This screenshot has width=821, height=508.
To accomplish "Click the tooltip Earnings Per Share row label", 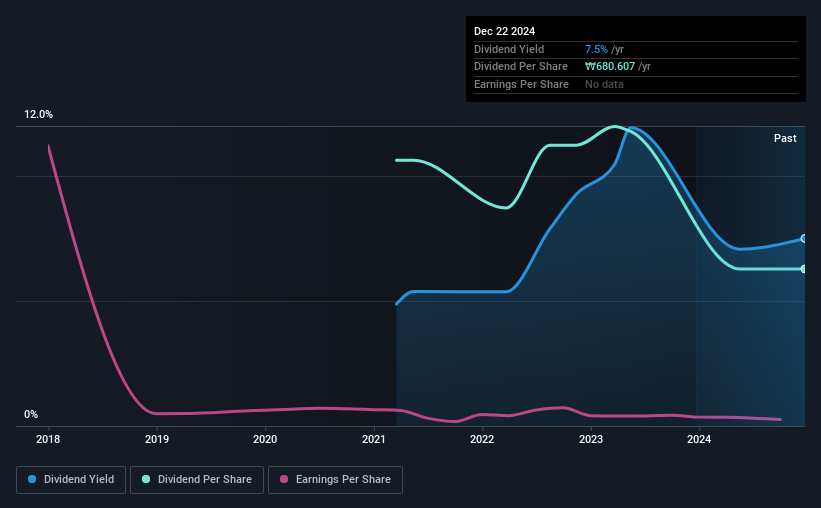I will coord(522,84).
